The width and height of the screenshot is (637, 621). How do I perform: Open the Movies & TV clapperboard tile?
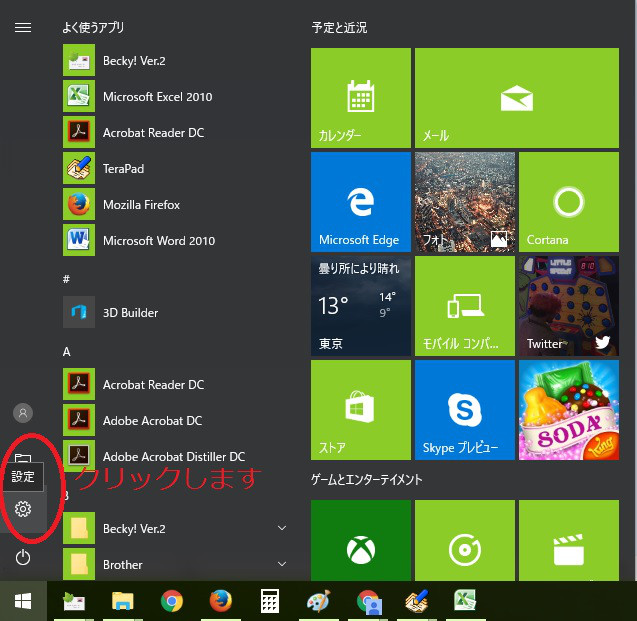pos(569,540)
